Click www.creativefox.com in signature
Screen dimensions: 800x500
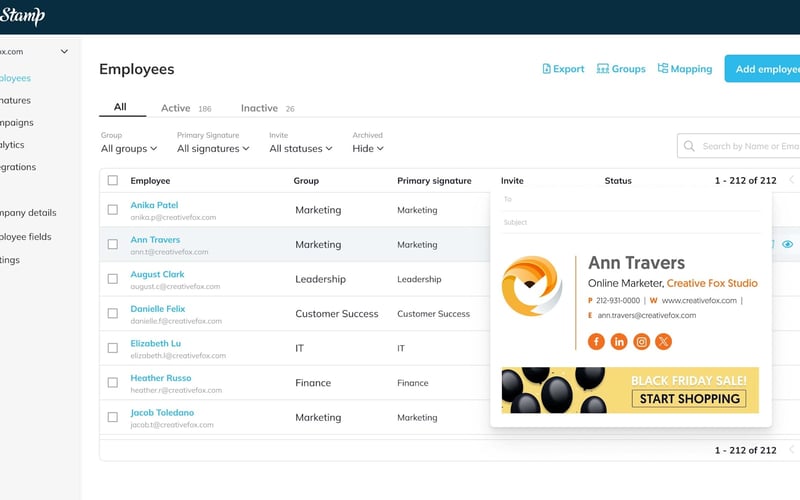point(699,301)
